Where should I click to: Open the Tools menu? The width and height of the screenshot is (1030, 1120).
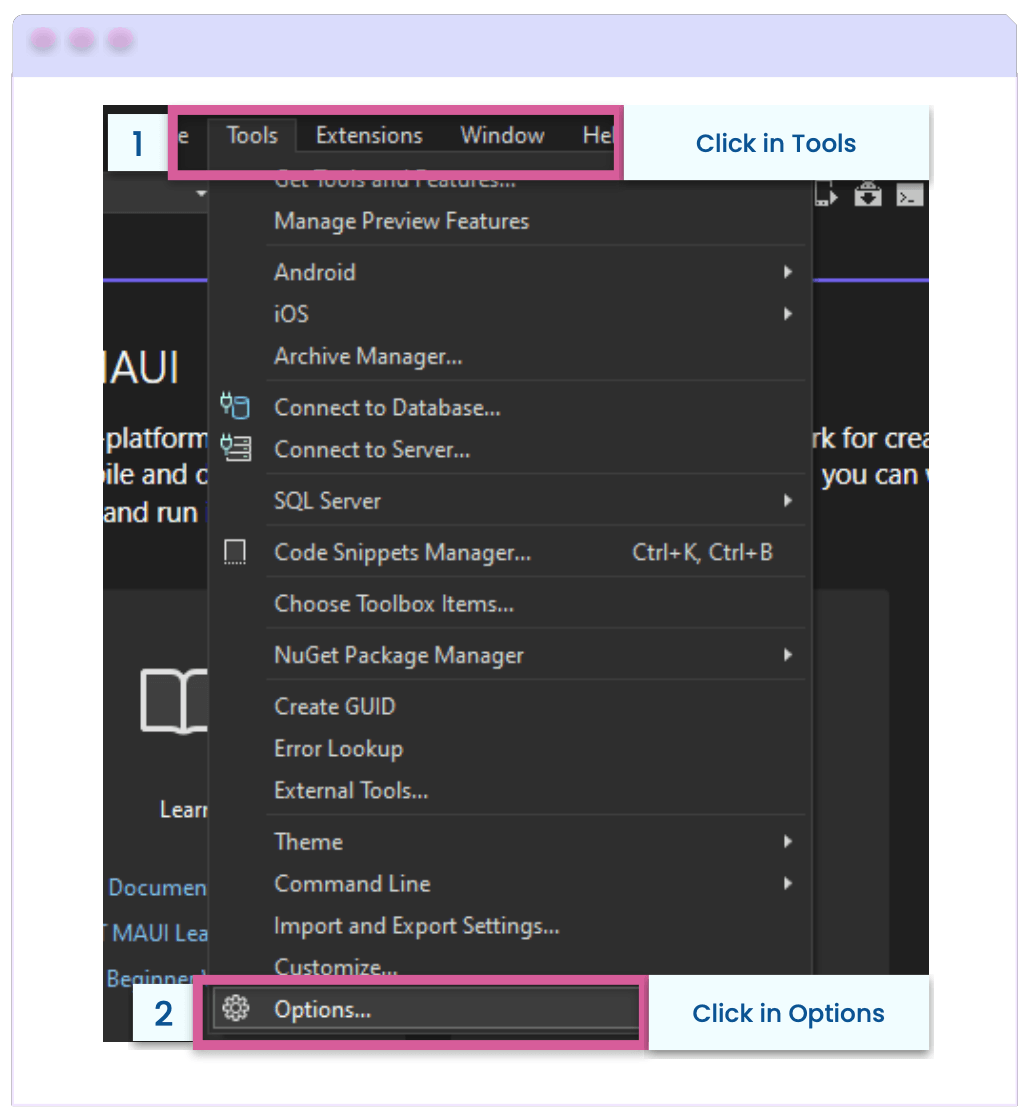pyautogui.click(x=251, y=135)
